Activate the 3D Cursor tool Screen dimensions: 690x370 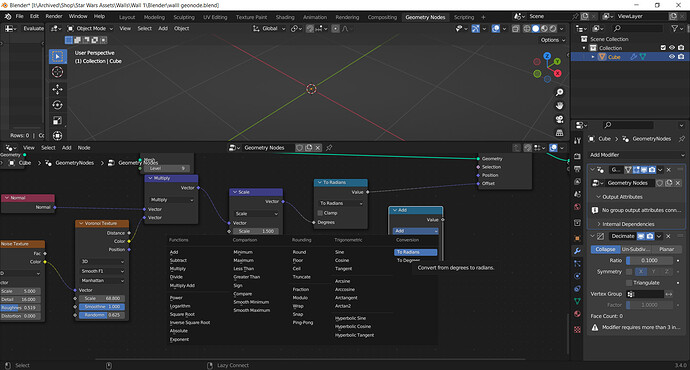click(x=58, y=72)
